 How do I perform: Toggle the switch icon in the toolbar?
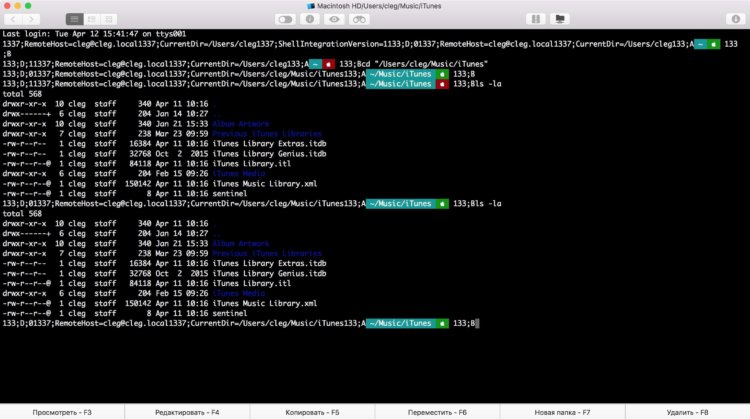285,19
